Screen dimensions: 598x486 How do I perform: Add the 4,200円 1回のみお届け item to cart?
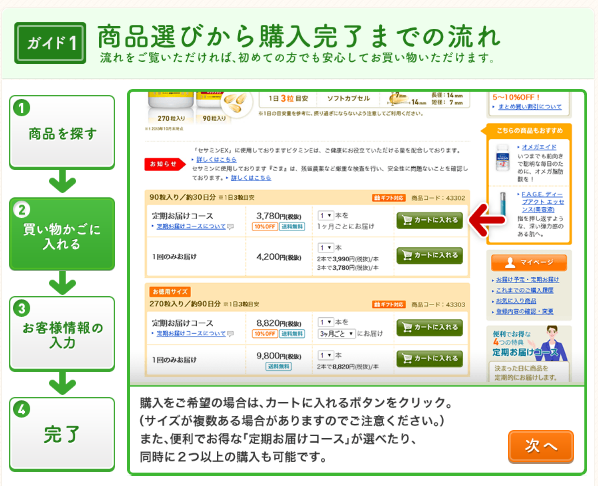click(x=429, y=255)
